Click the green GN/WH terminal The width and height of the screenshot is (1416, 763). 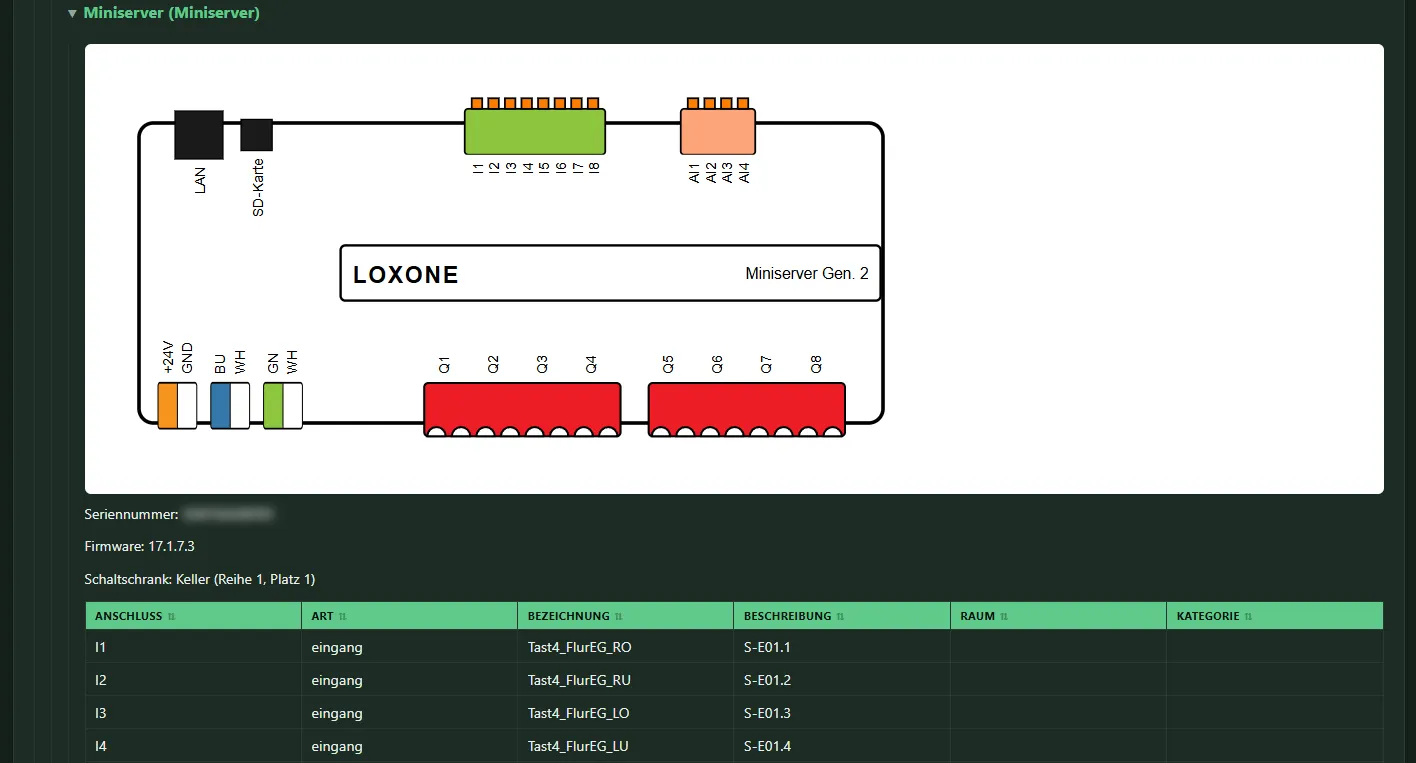[283, 405]
